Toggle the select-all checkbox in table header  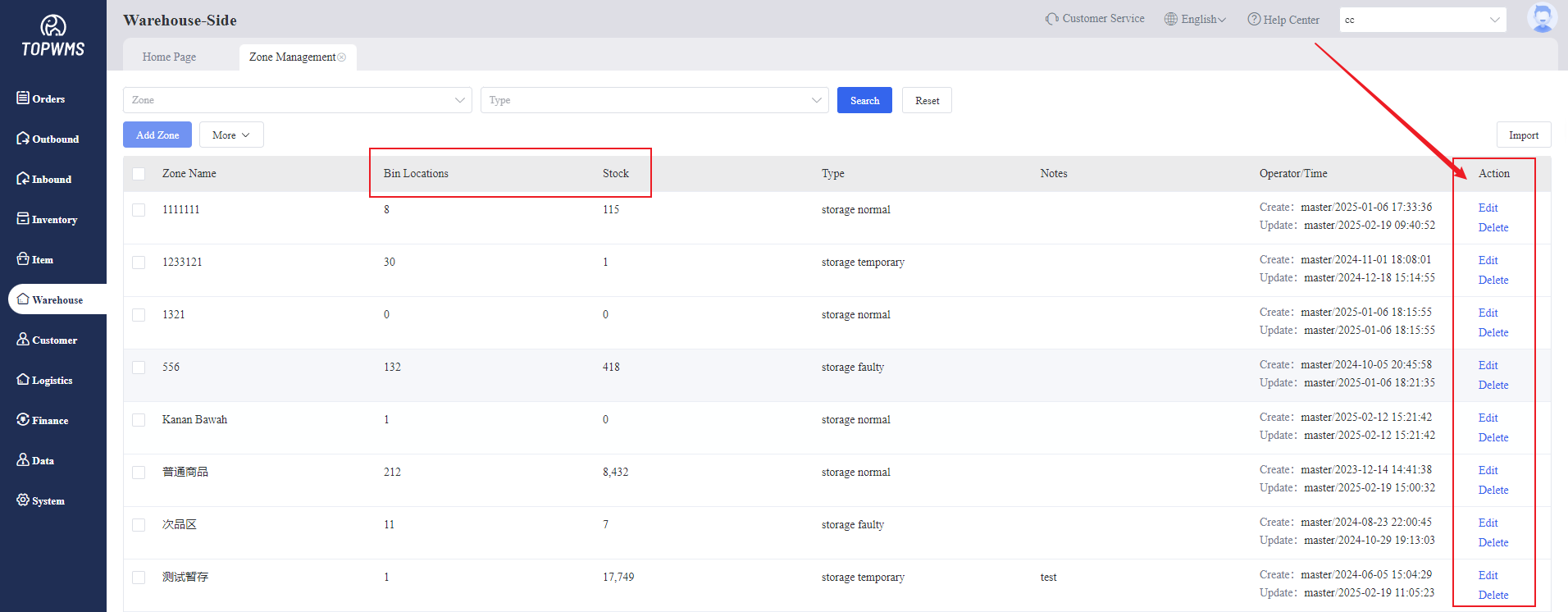coord(139,174)
